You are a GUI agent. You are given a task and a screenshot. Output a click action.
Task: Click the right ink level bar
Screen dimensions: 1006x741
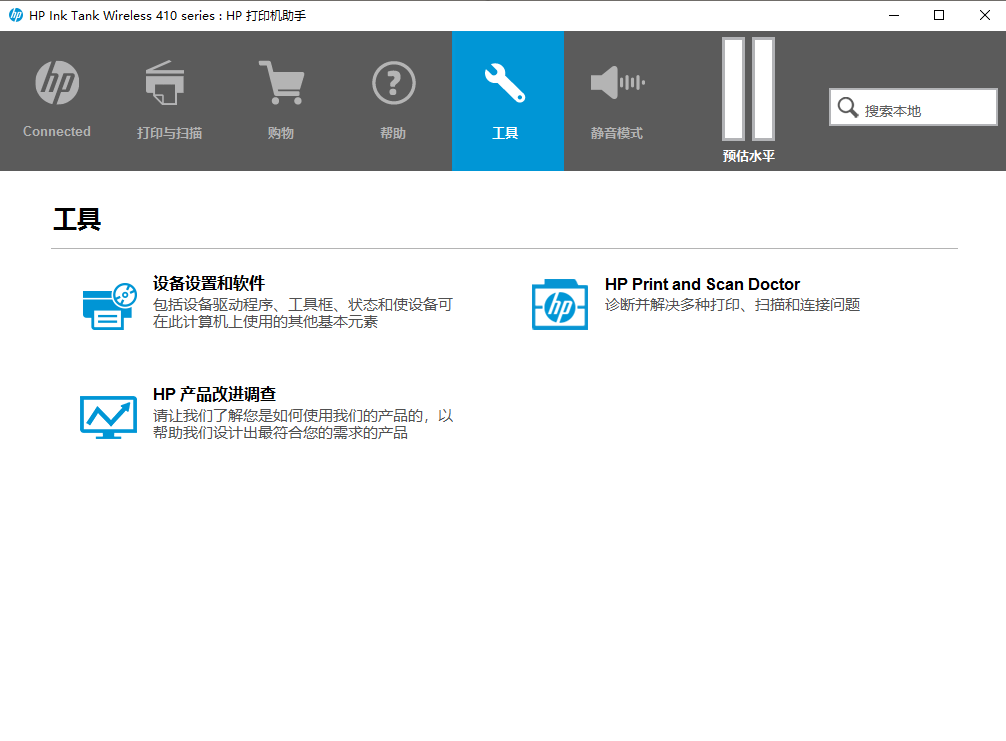[763, 88]
